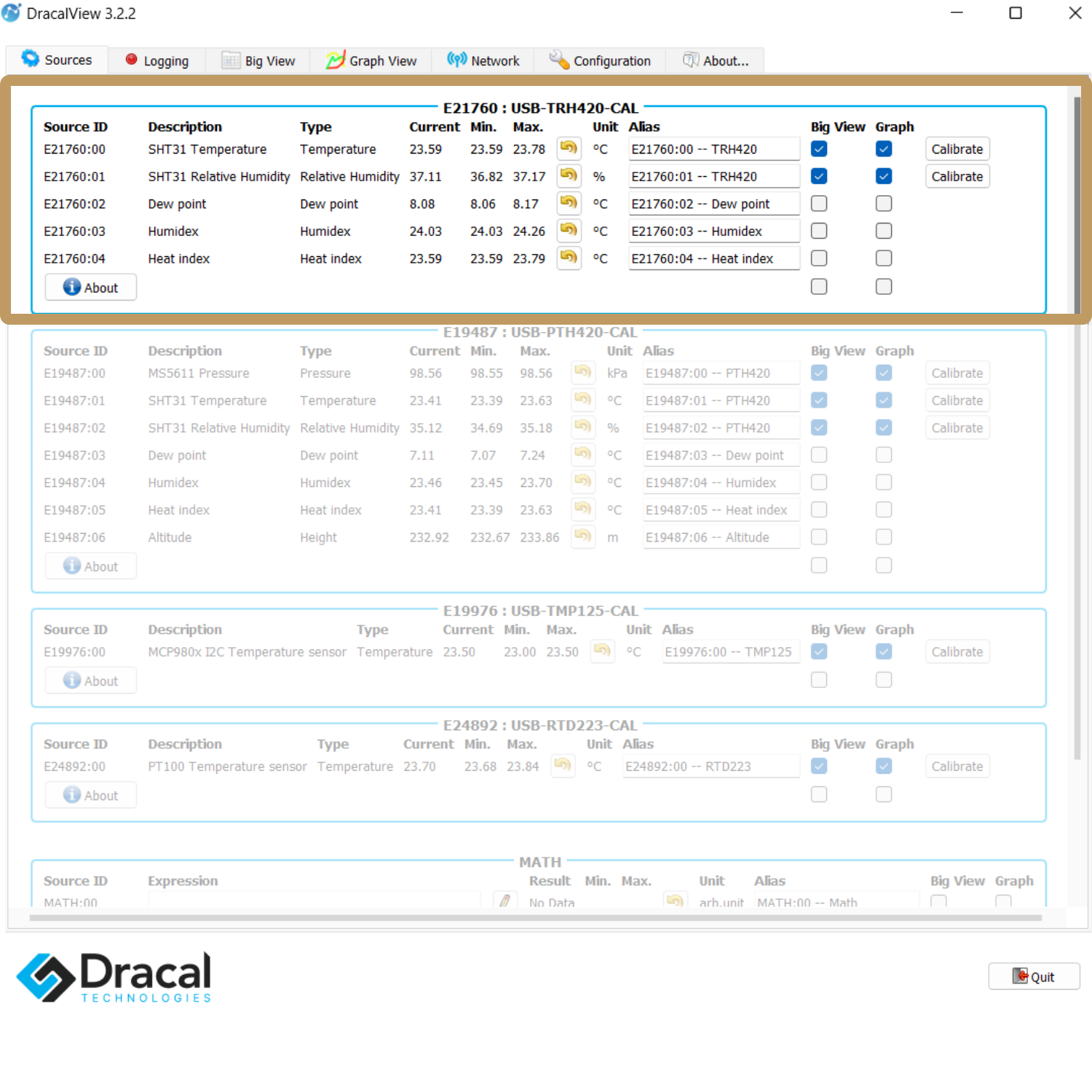Select the E19487:02 source ID text

click(x=74, y=428)
